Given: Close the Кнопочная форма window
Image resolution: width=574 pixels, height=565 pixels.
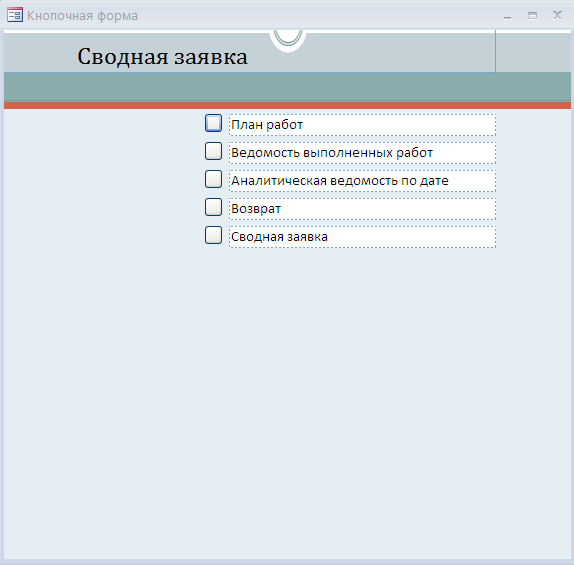Looking at the screenshot, I should 557,15.
